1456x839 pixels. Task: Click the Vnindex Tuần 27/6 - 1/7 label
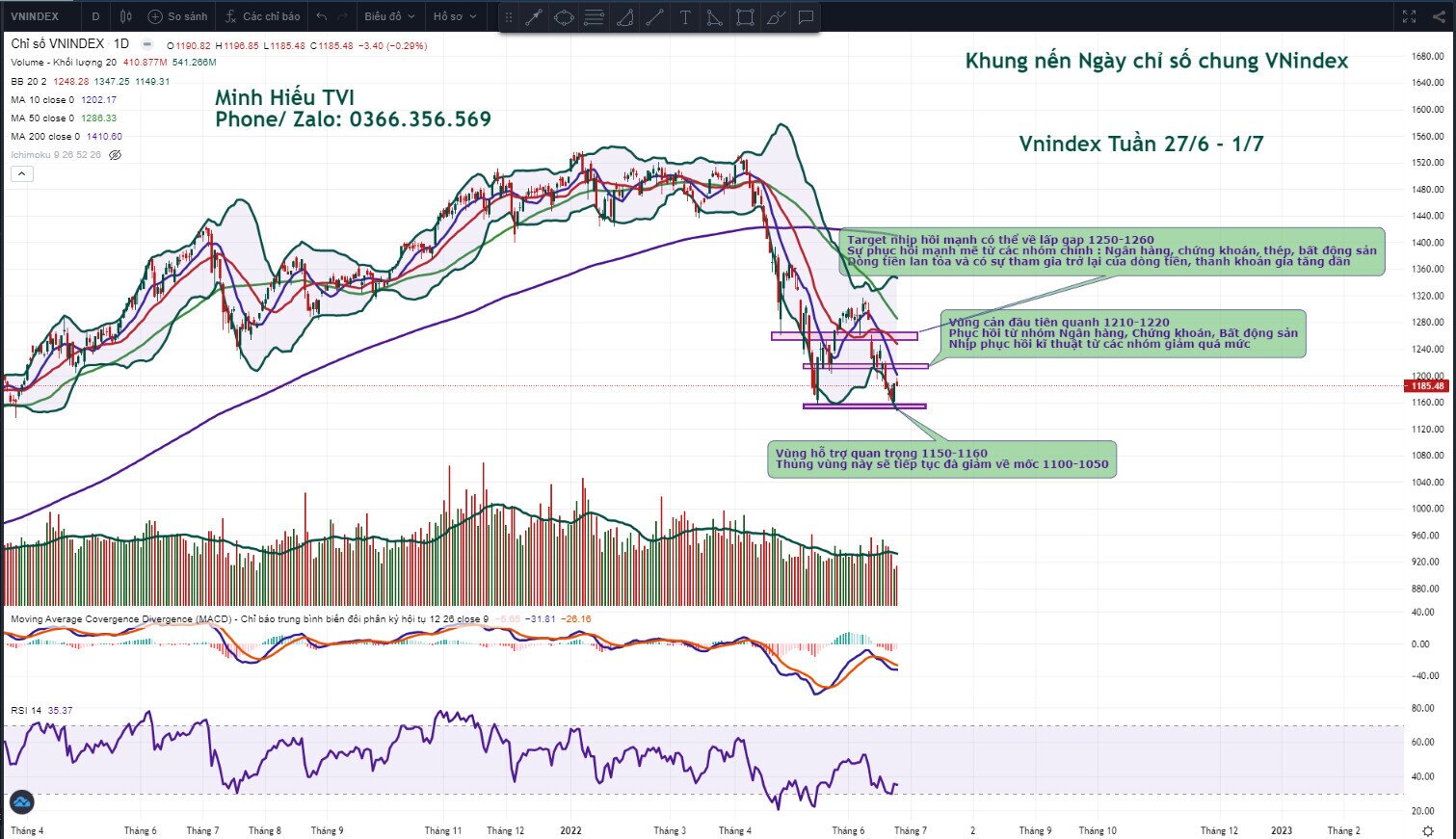click(x=1141, y=144)
